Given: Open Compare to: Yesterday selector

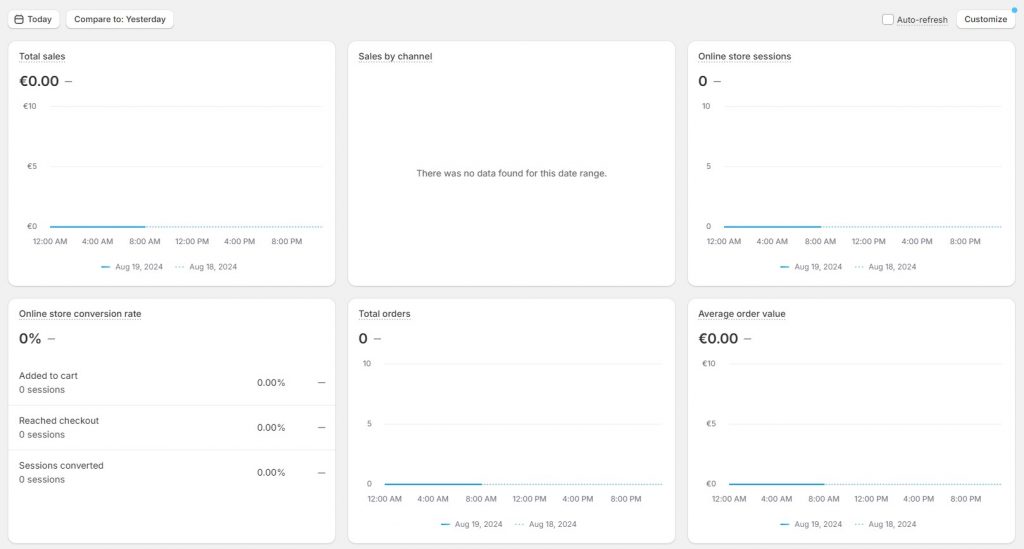Looking at the screenshot, I should (120, 19).
